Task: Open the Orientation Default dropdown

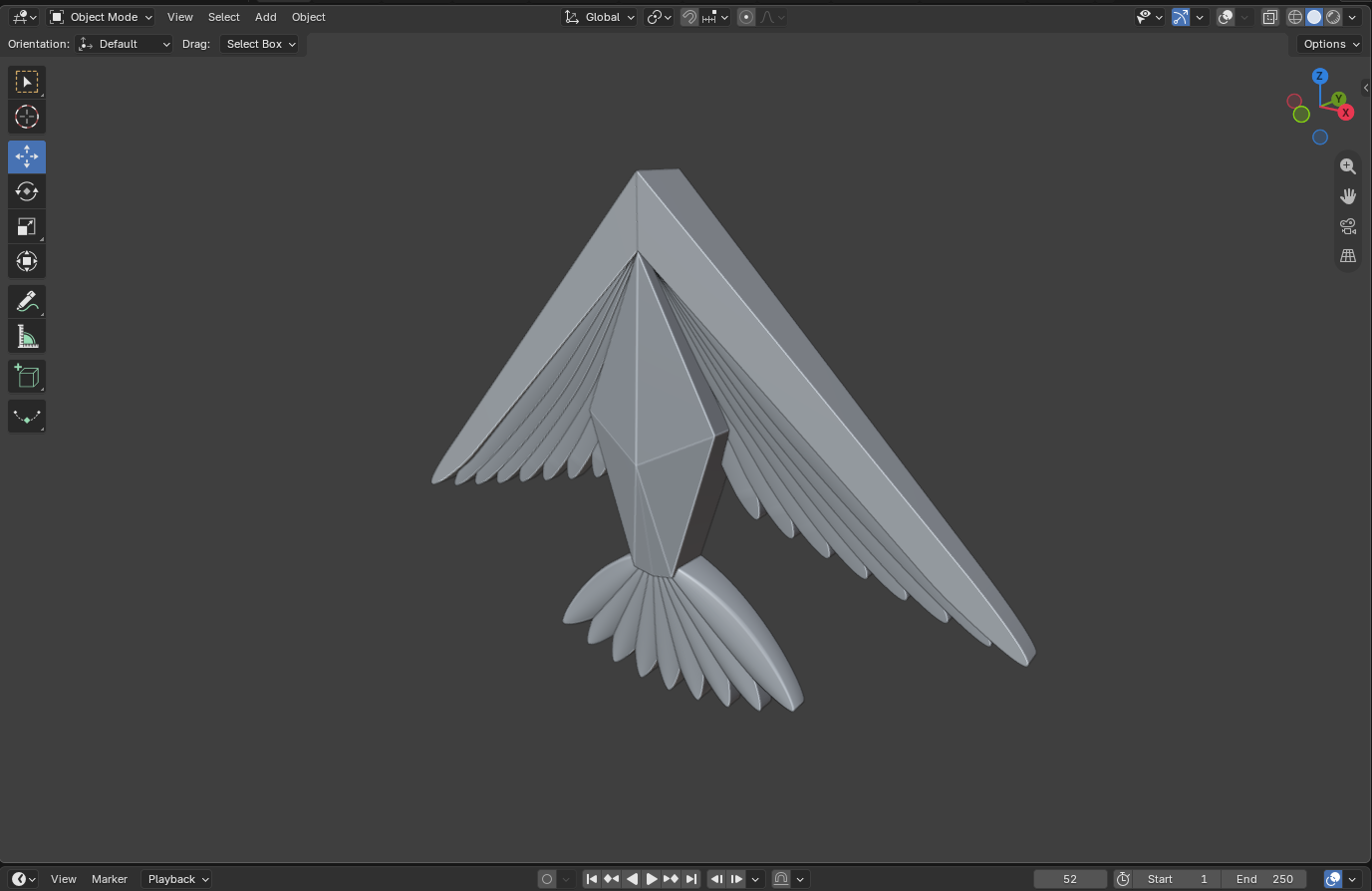Action: coord(125,44)
